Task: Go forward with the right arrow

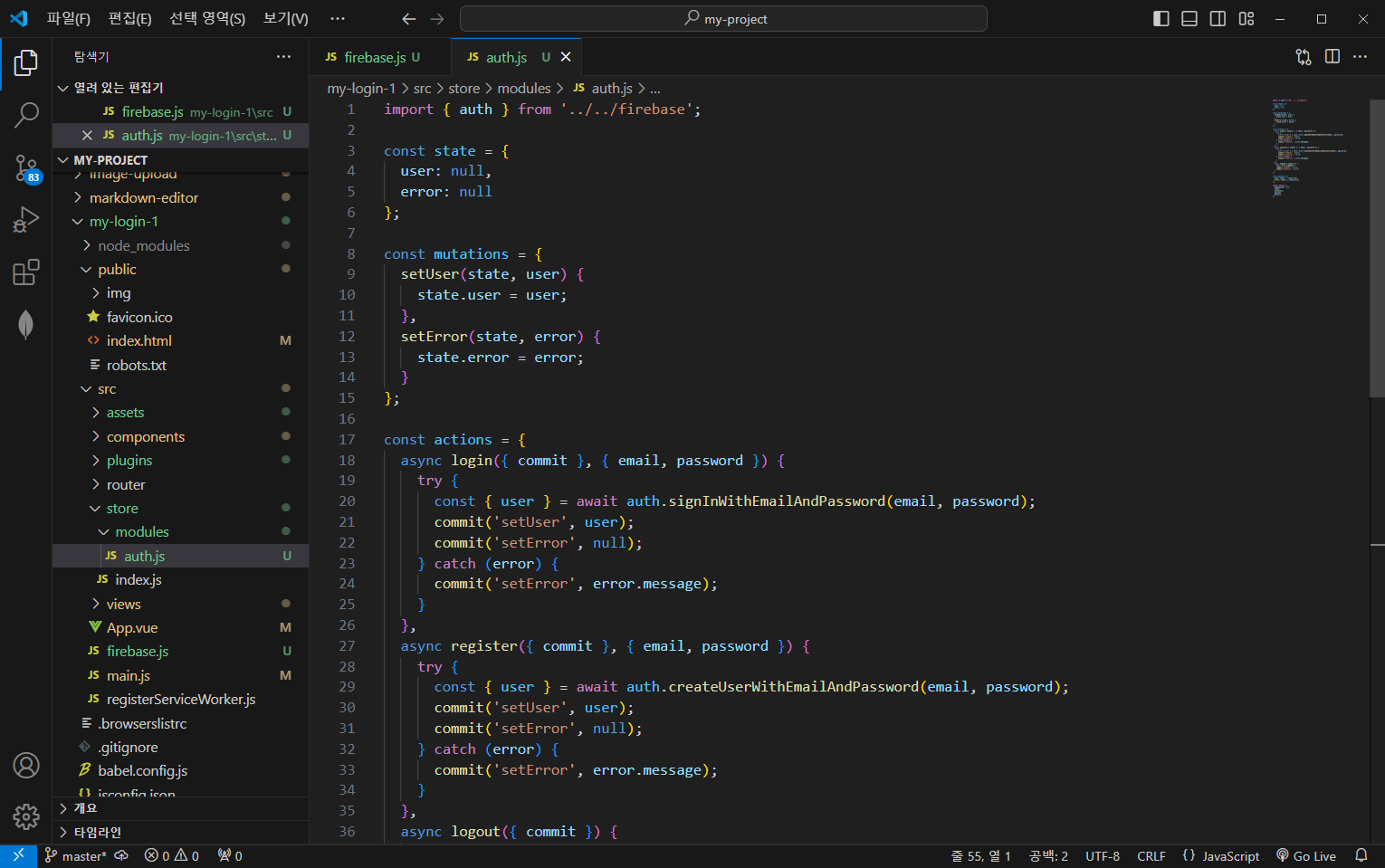Action: point(437,19)
